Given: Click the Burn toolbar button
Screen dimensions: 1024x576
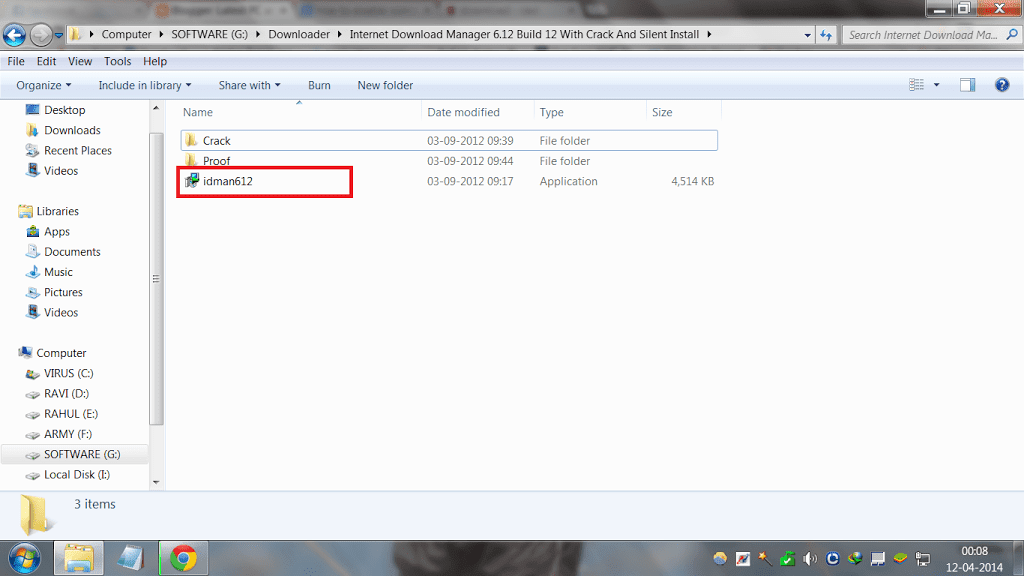Looking at the screenshot, I should coord(319,86).
